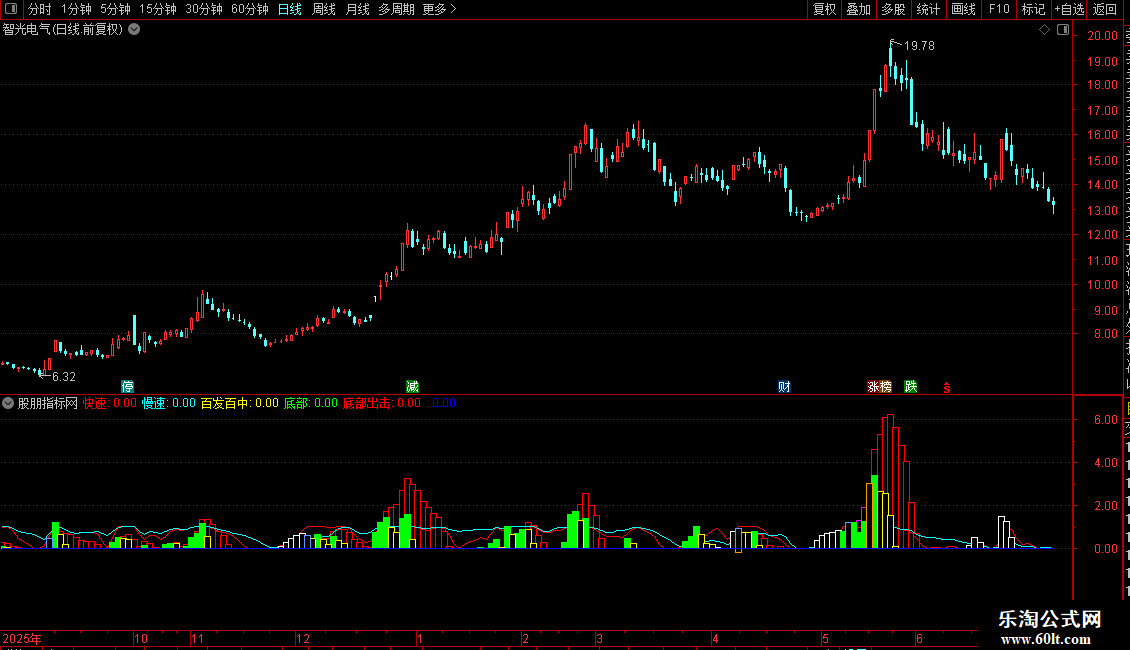
Task: Click month 12 on the time axis
Action: click(x=303, y=639)
